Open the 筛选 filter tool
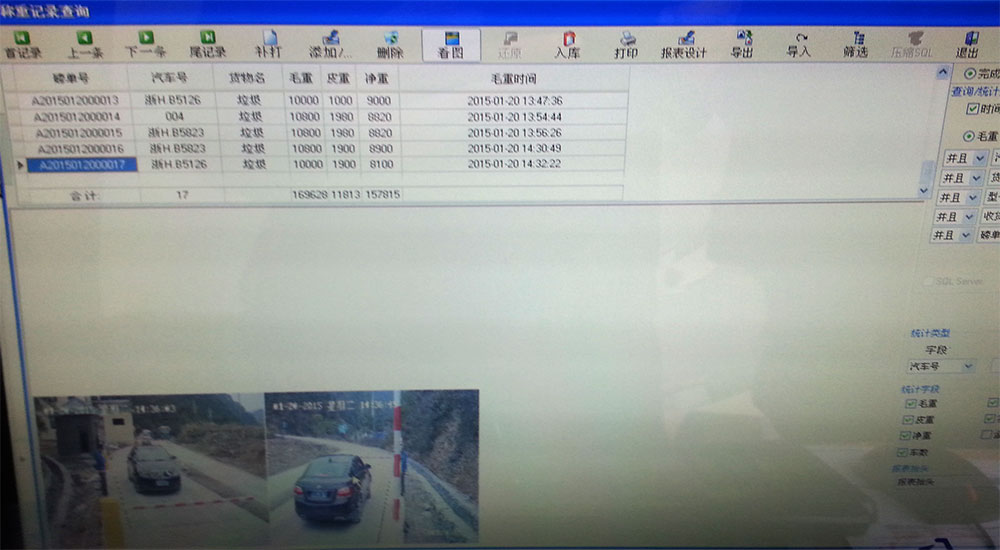Screen dimensions: 1000x550 tap(856, 44)
